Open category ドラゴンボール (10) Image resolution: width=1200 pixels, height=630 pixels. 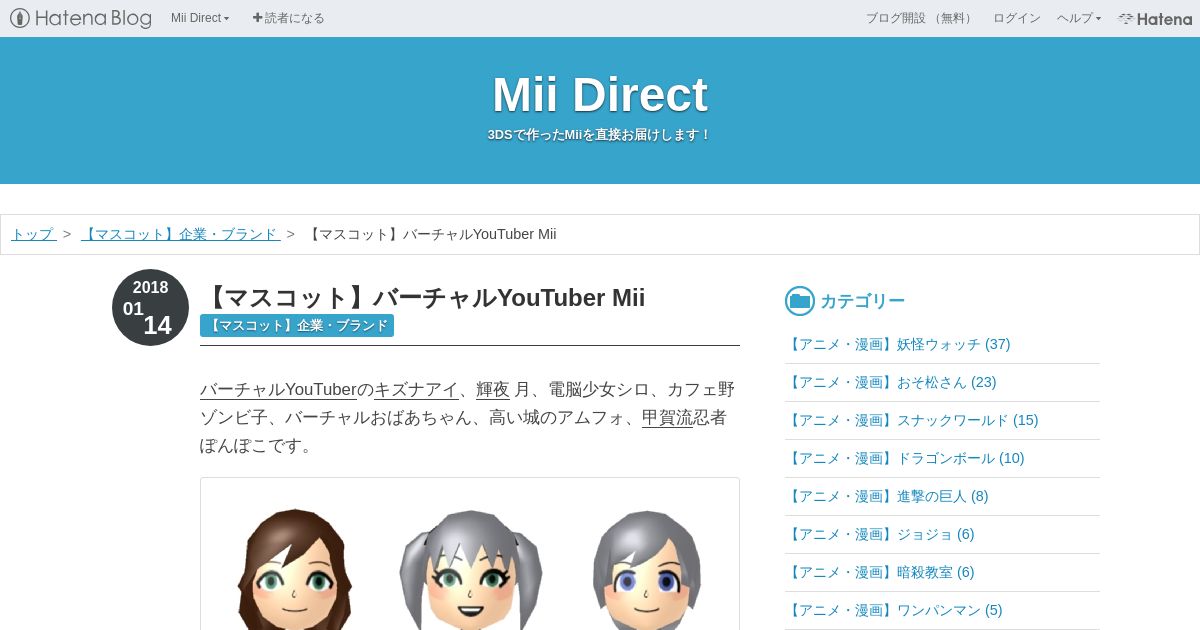click(905, 458)
